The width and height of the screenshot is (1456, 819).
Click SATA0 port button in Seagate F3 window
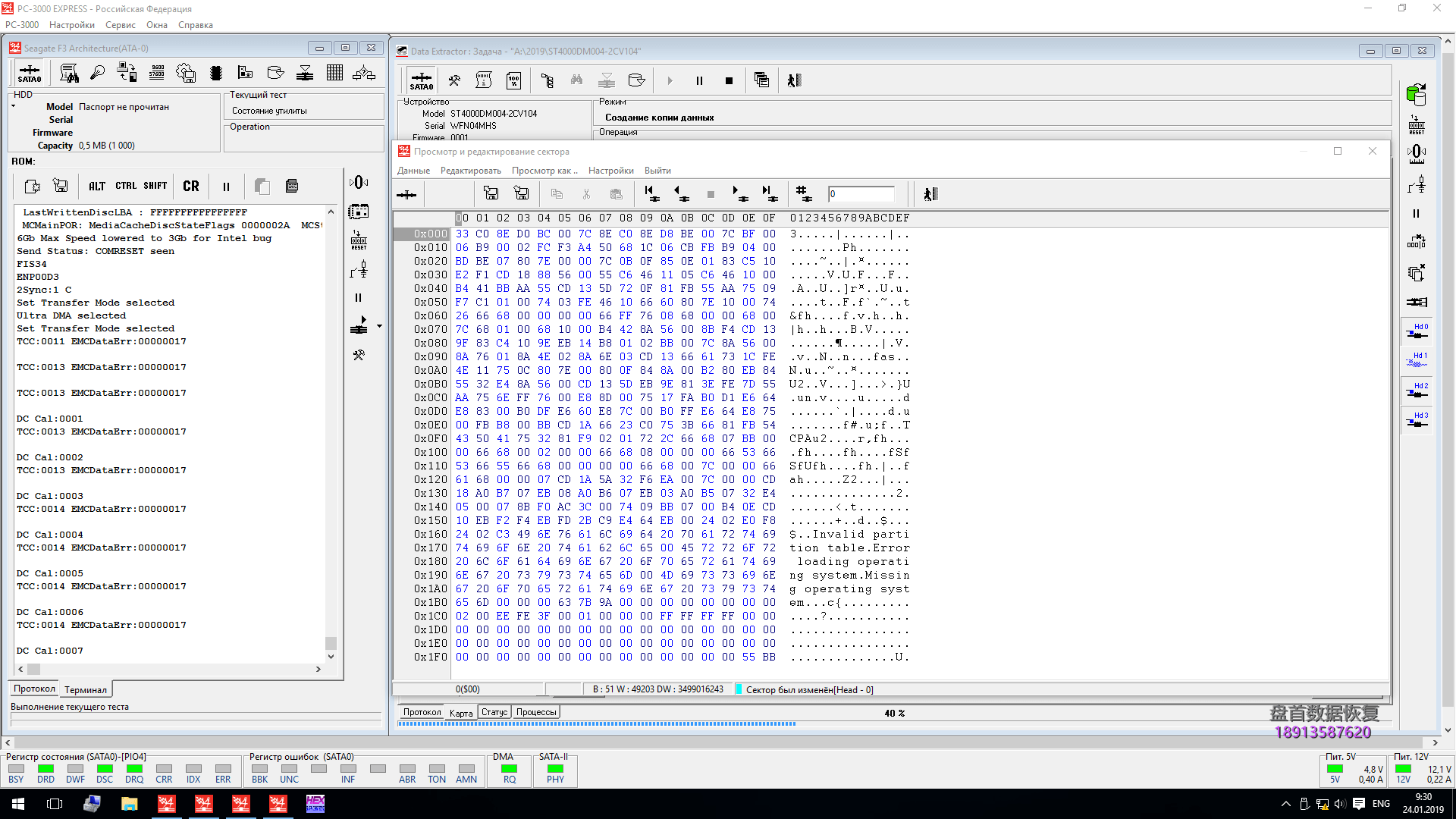pyautogui.click(x=30, y=74)
